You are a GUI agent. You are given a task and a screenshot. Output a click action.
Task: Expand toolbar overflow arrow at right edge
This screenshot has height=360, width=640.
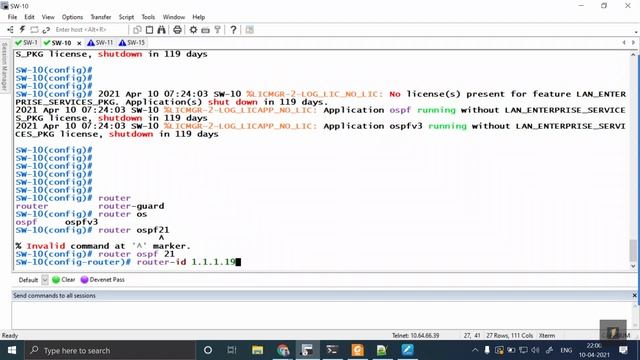(636, 31)
